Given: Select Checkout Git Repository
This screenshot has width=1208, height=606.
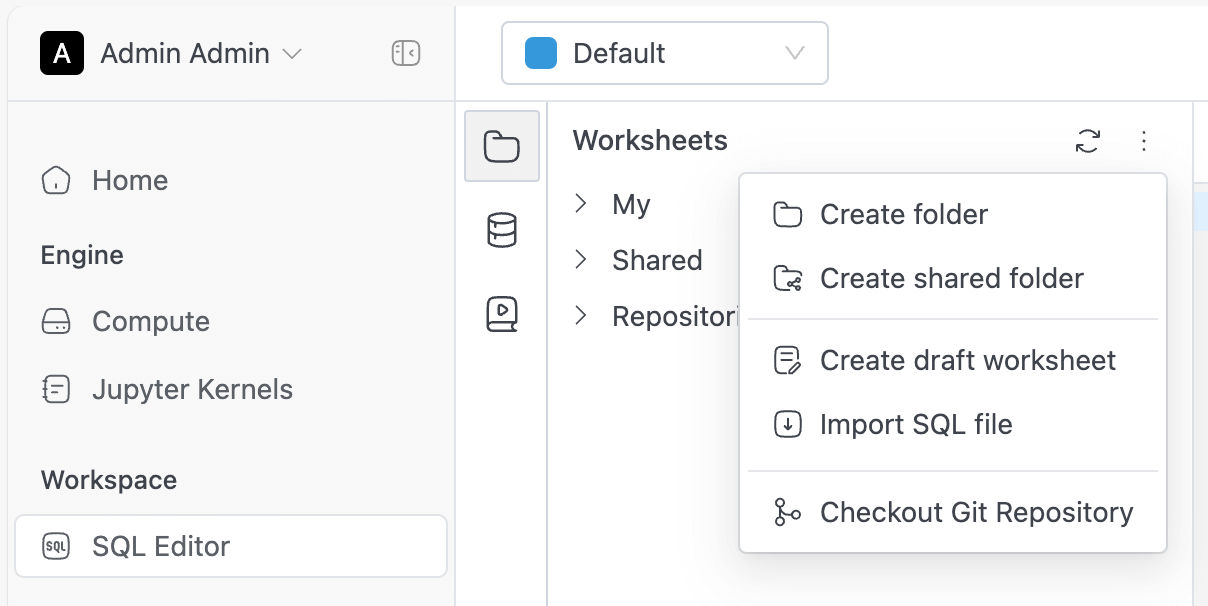Looking at the screenshot, I should click(x=953, y=512).
